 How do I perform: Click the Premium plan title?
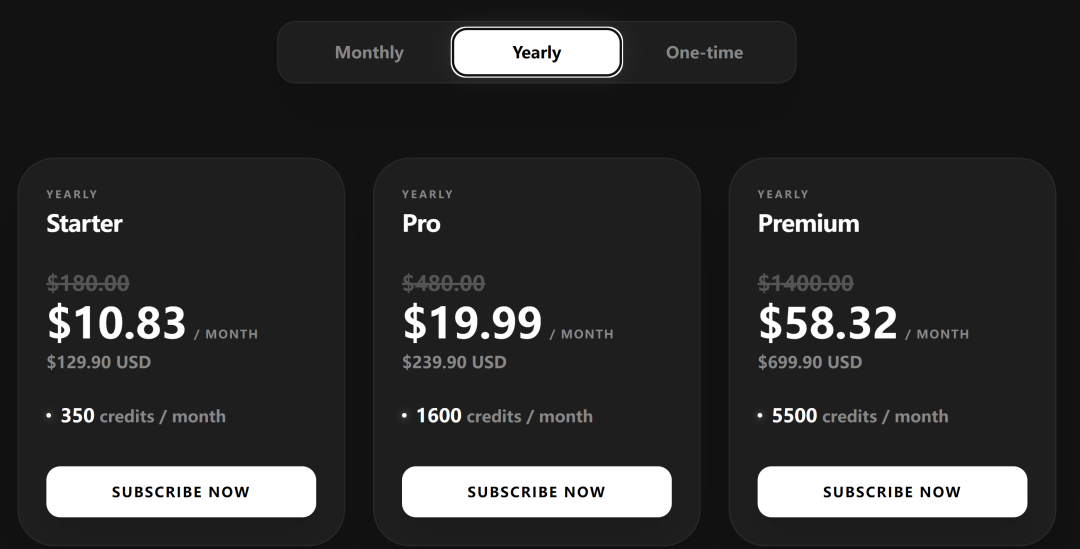click(x=808, y=223)
